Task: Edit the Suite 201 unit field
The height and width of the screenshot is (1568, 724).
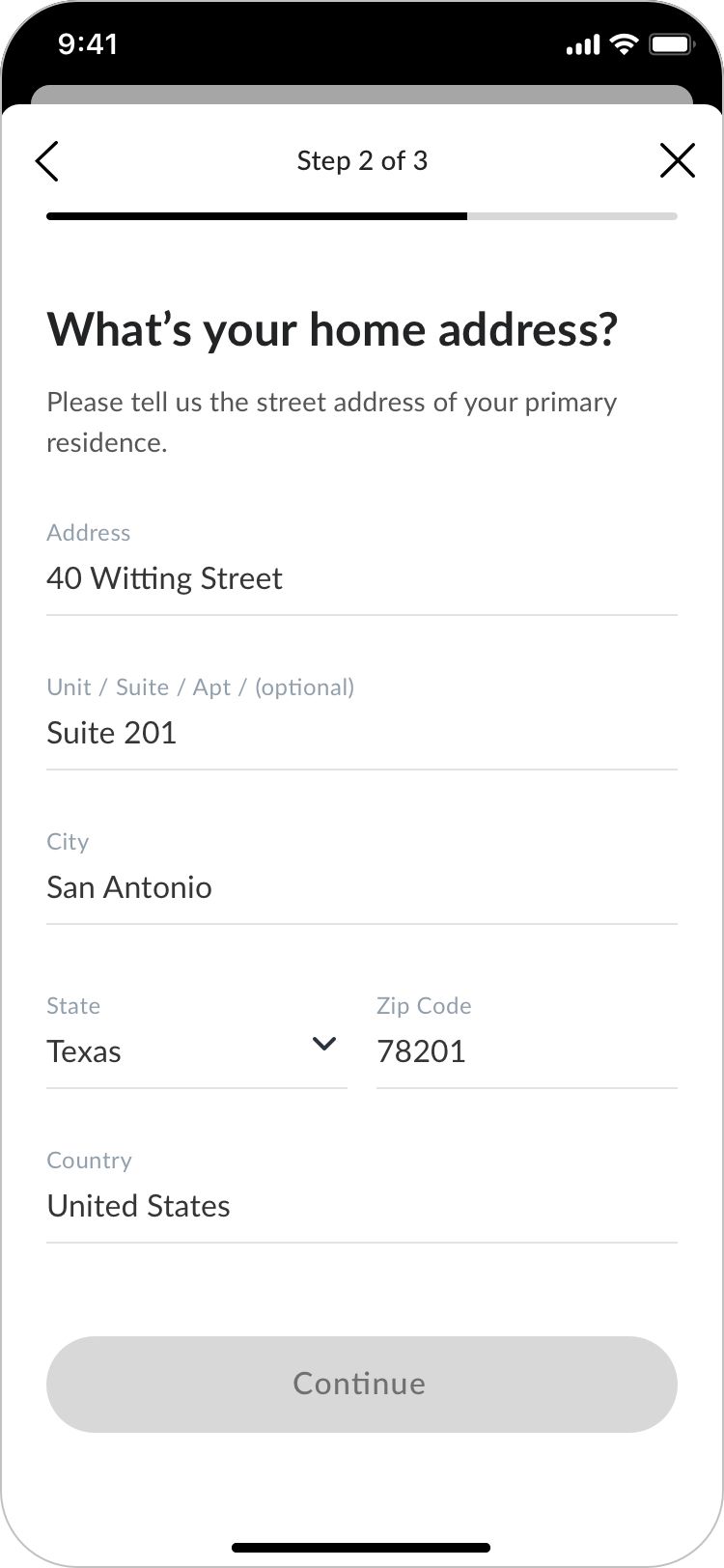Action: click(361, 733)
